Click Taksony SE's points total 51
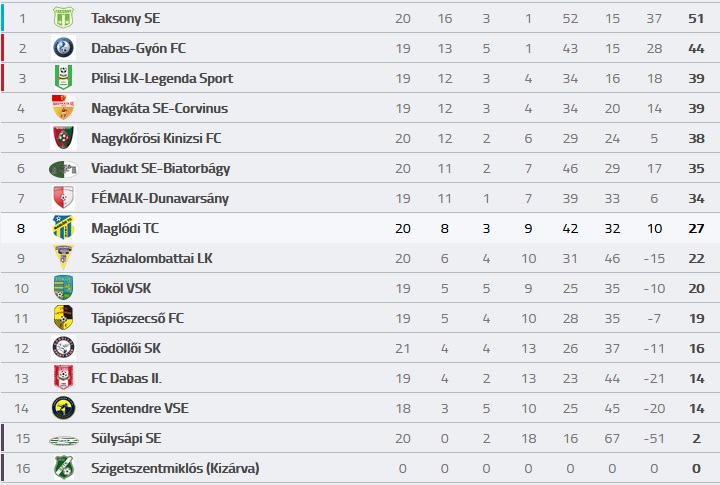The image size is (720, 485). click(696, 18)
